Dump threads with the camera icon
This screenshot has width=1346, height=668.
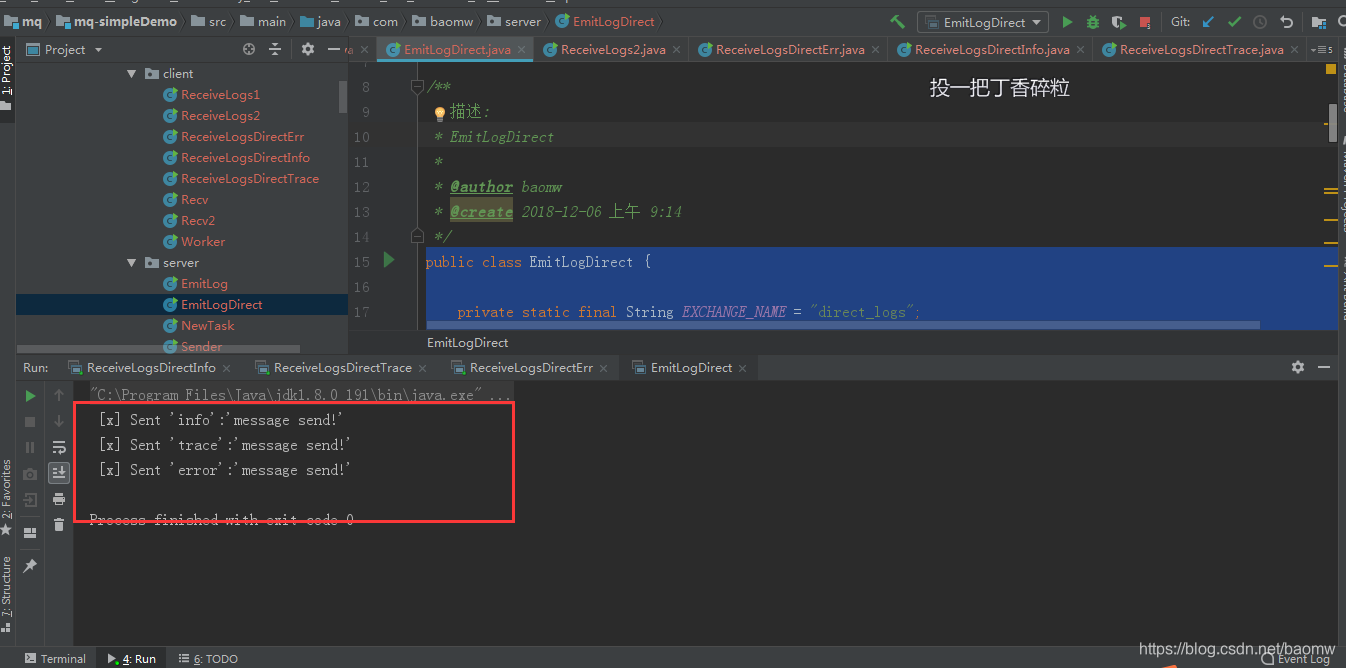[30, 474]
